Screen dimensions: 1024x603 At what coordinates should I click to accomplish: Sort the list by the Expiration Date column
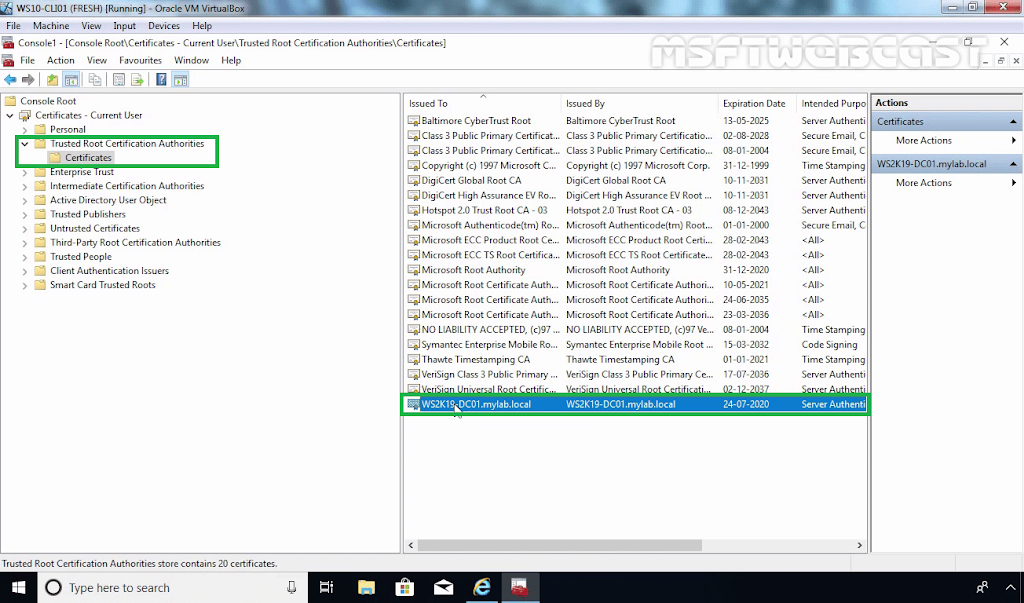pos(757,103)
